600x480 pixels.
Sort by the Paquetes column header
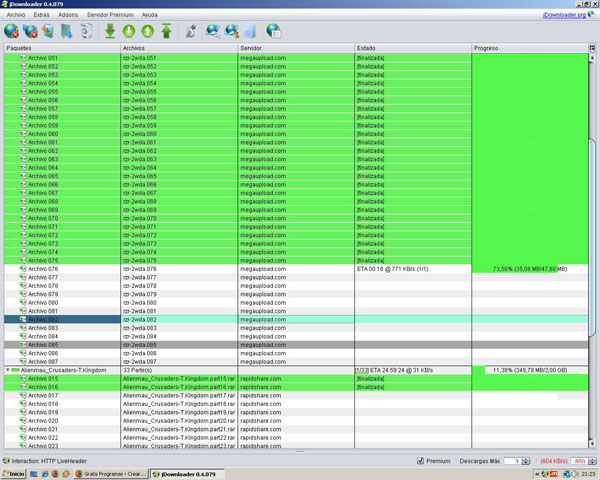coord(62,48)
